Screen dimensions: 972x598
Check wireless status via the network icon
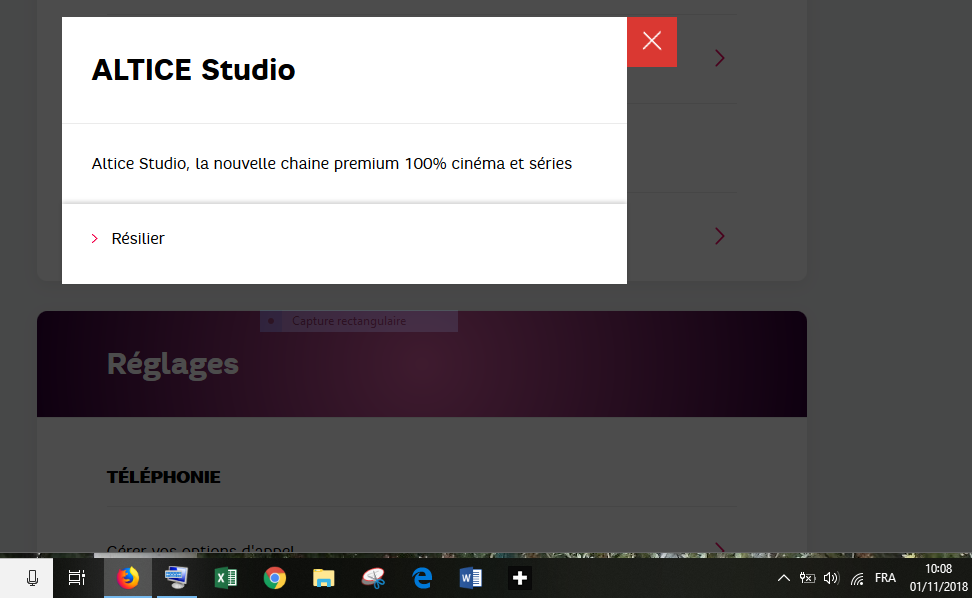tap(857, 578)
